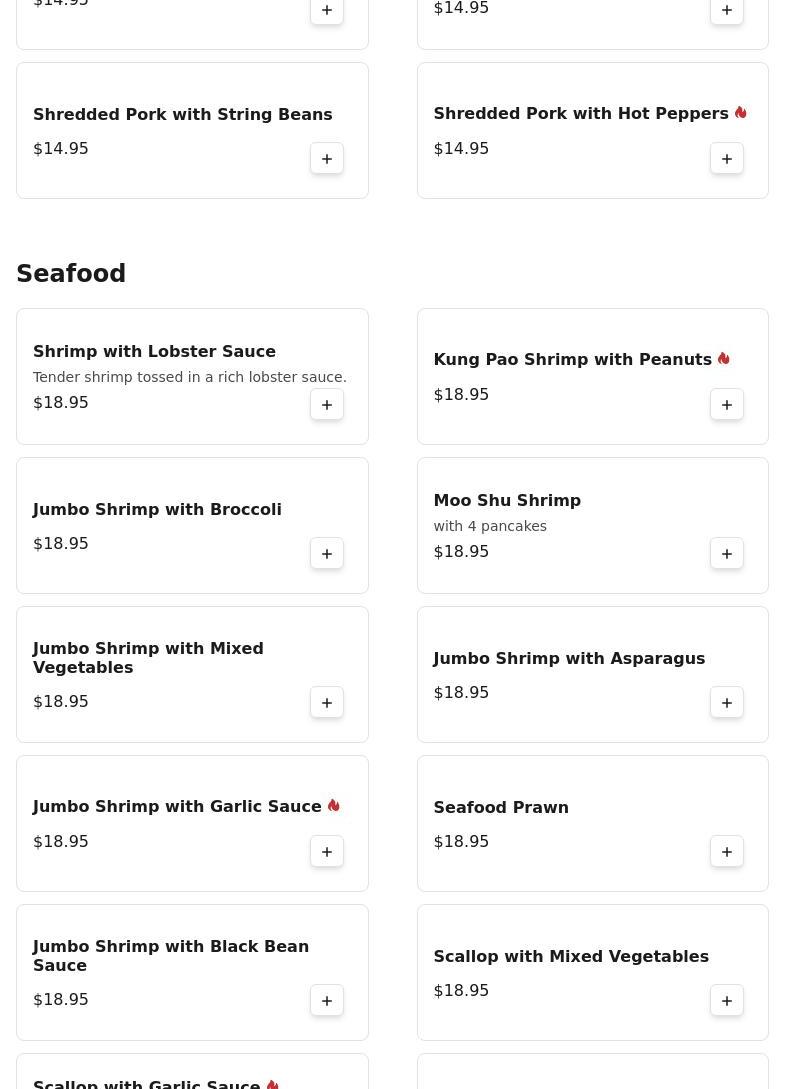This screenshot has width=785, height=1089.
Task: Open the Moo Shu Shrimp item title
Action: [x=506, y=501]
